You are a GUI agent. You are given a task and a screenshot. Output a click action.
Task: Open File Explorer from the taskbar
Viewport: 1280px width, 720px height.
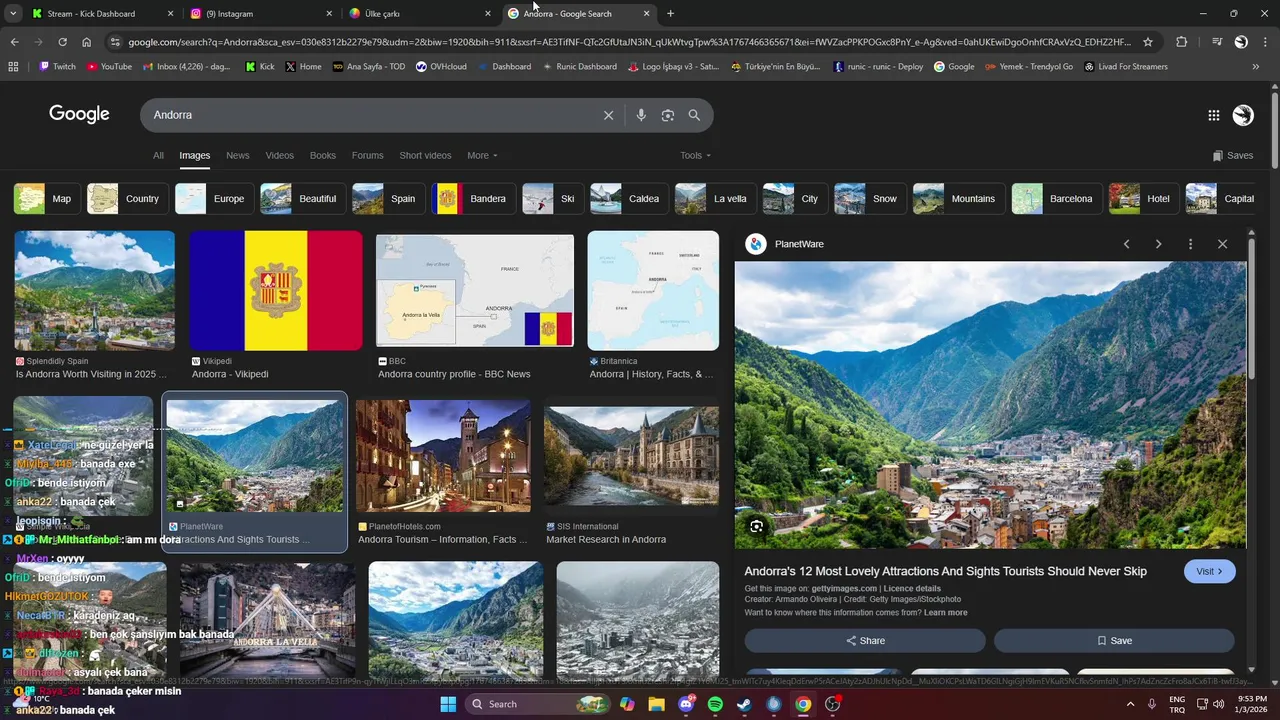[656, 704]
